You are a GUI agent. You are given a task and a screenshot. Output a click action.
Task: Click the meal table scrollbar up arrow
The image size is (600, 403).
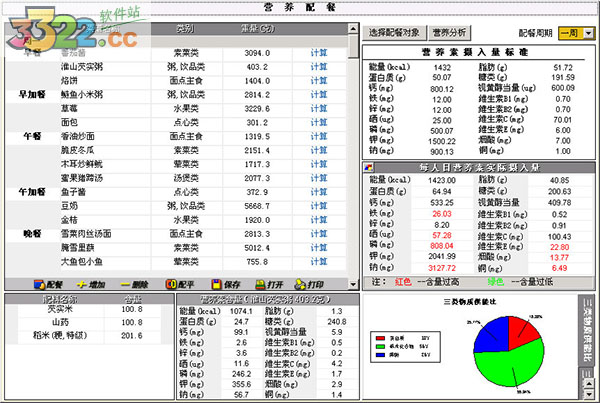click(x=353, y=28)
